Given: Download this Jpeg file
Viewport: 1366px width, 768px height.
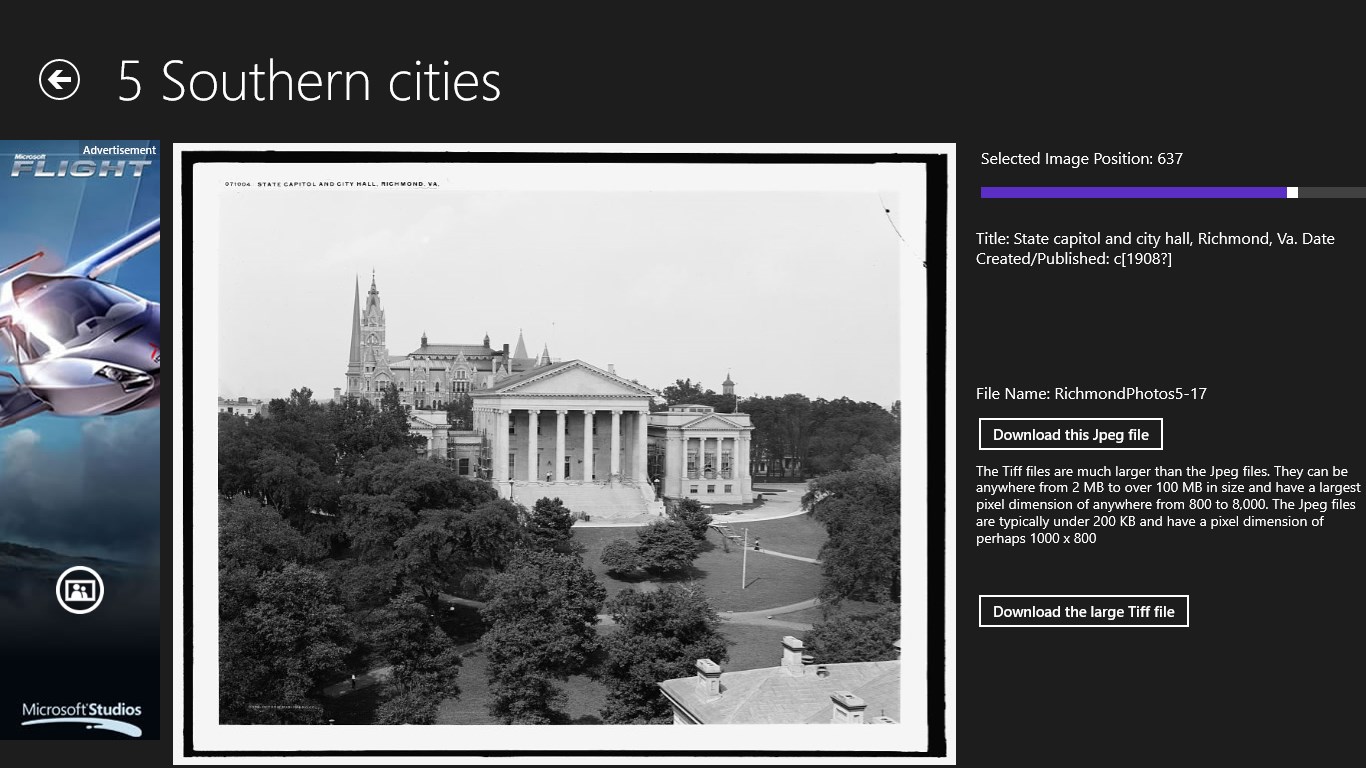Looking at the screenshot, I should 1071,434.
